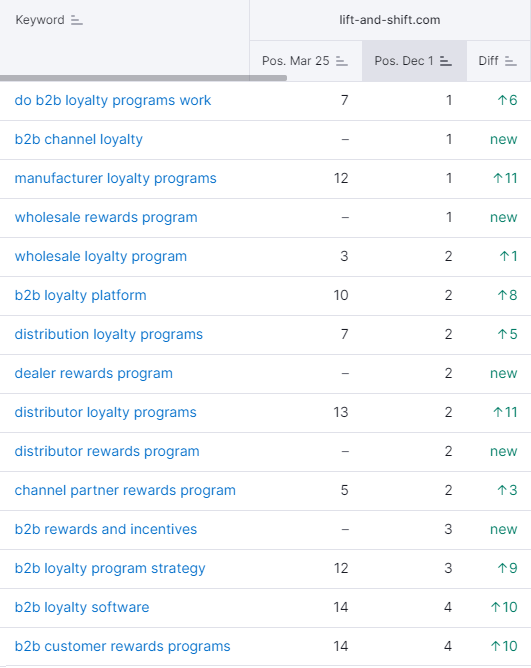
Task: Click the horizontal scrollbar under the Keyword header
Action: click(143, 78)
